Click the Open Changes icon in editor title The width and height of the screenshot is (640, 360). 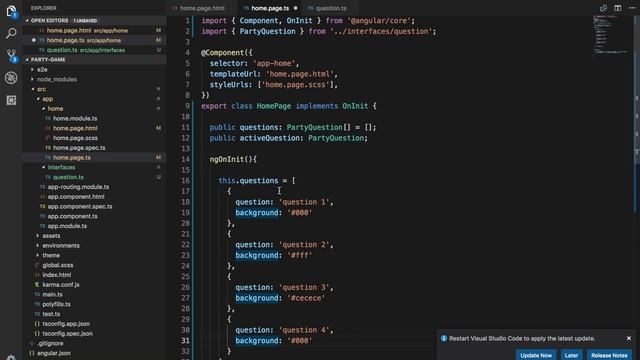[603, 8]
